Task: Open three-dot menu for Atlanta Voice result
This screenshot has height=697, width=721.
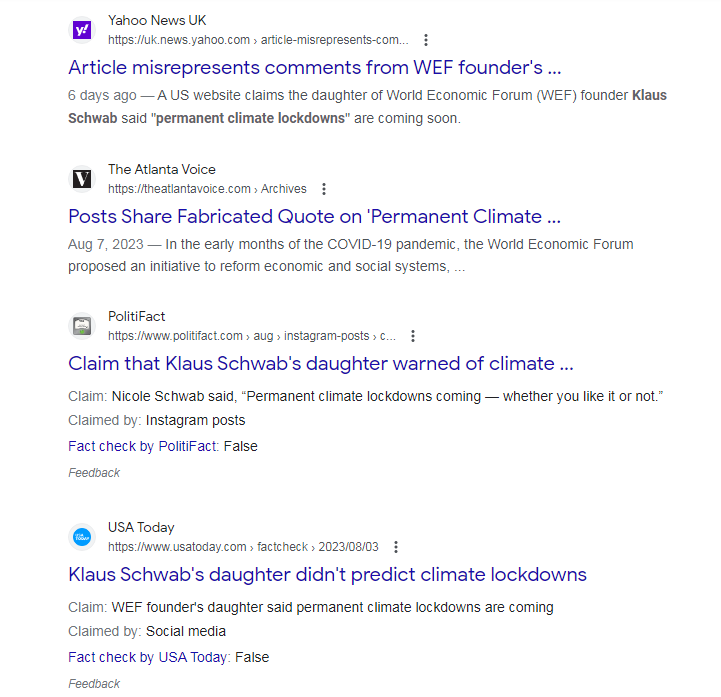Action: 323,189
